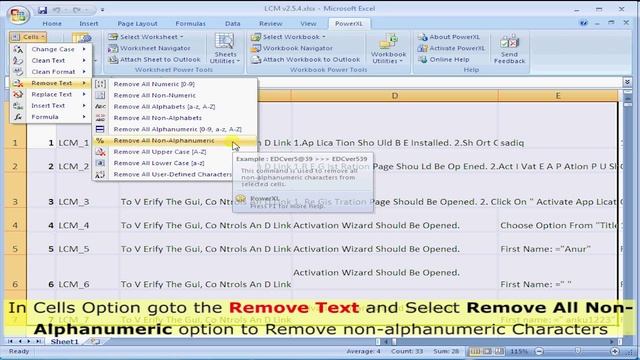
Task: Expand the Quick Access Toolbar customize arrow
Action: pyautogui.click(x=102, y=10)
